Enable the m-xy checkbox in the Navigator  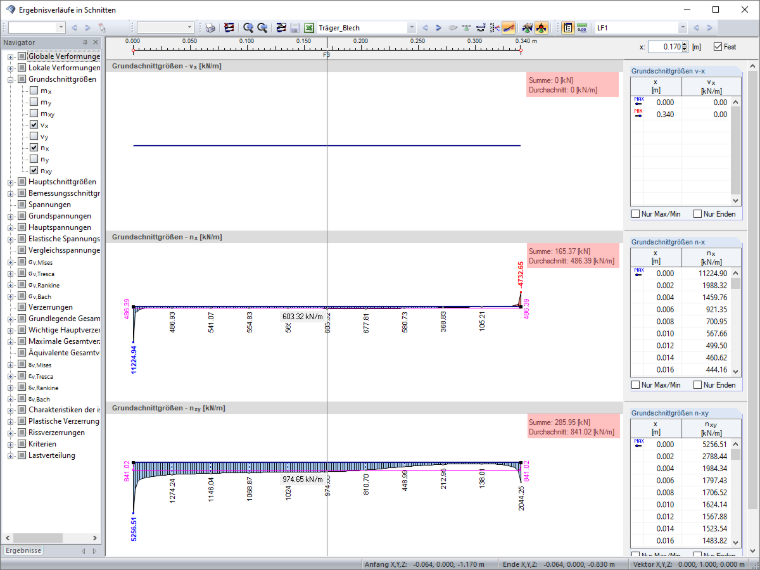(x=34, y=113)
